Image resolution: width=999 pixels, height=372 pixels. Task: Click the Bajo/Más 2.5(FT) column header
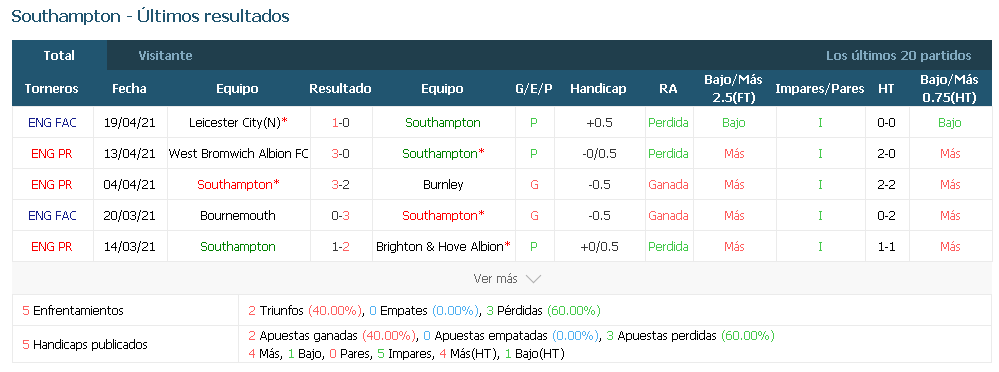point(733,88)
